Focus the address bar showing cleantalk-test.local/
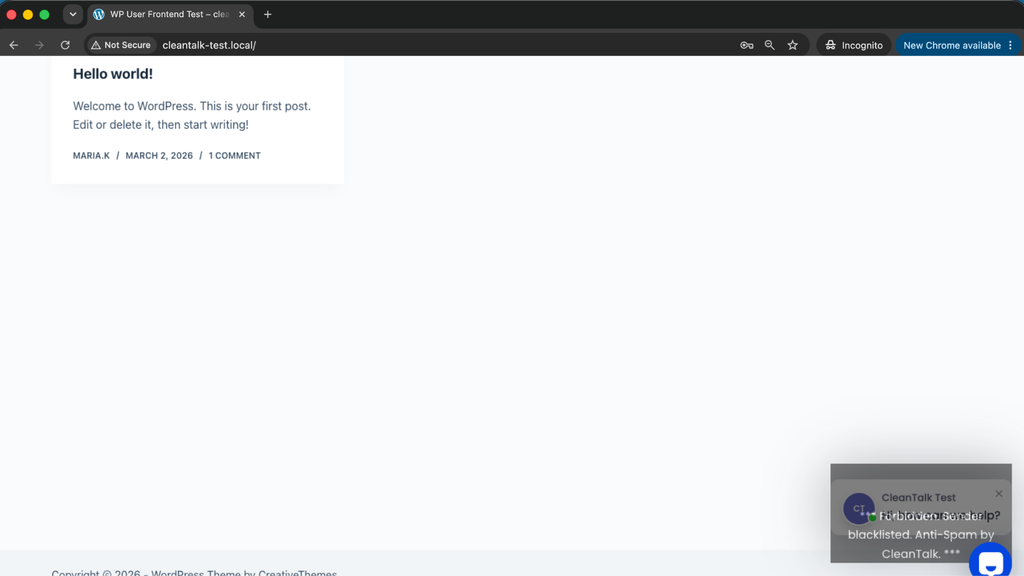Image resolution: width=1024 pixels, height=576 pixels. (209, 45)
